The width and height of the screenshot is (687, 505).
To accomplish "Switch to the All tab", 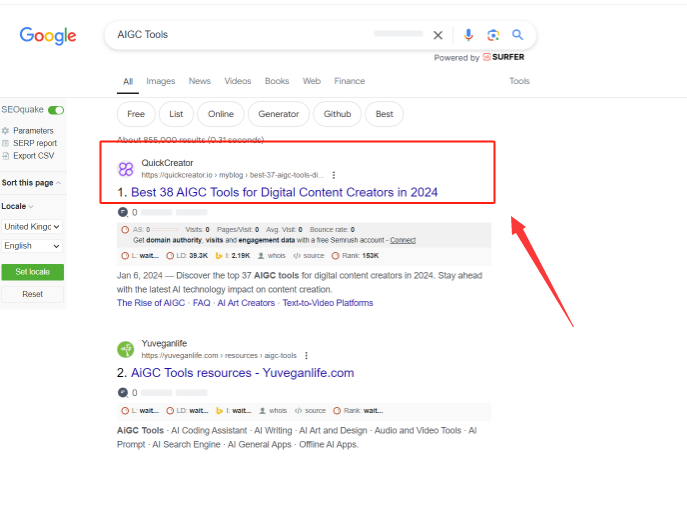I will pos(128,81).
